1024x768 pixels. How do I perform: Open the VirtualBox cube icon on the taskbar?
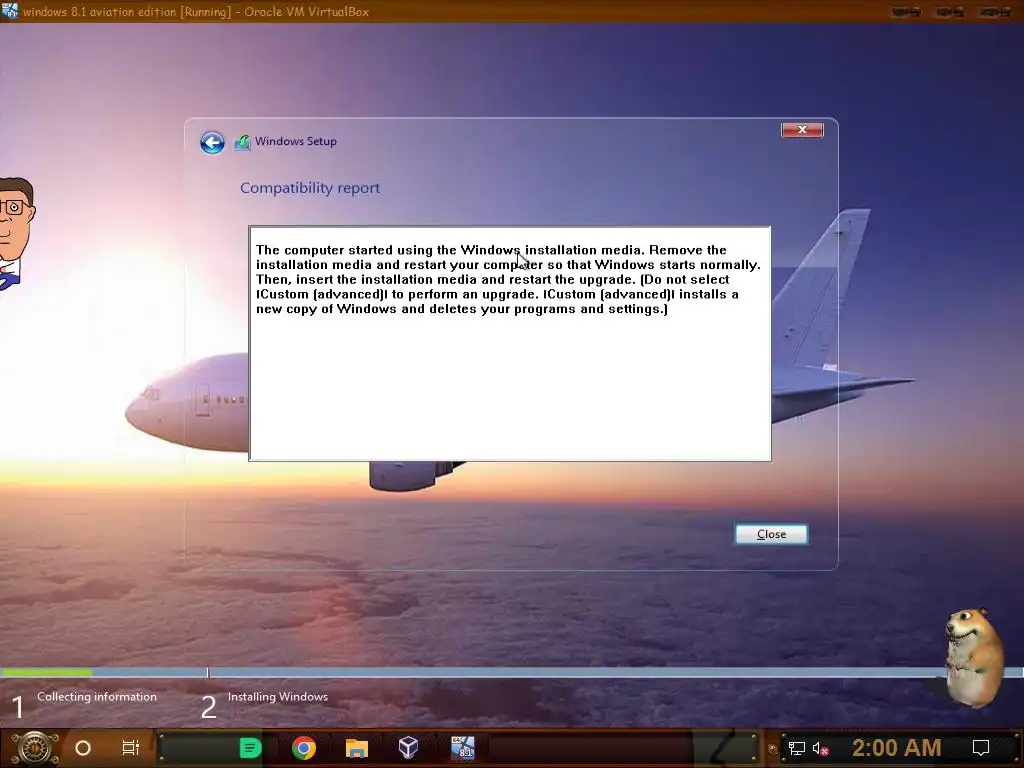click(408, 748)
